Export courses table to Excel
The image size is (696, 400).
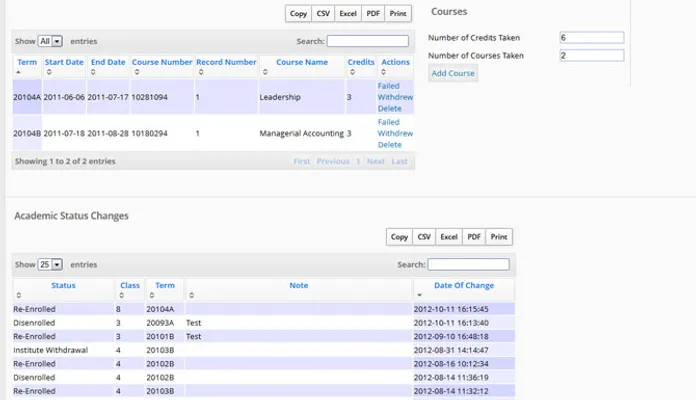[x=348, y=13]
